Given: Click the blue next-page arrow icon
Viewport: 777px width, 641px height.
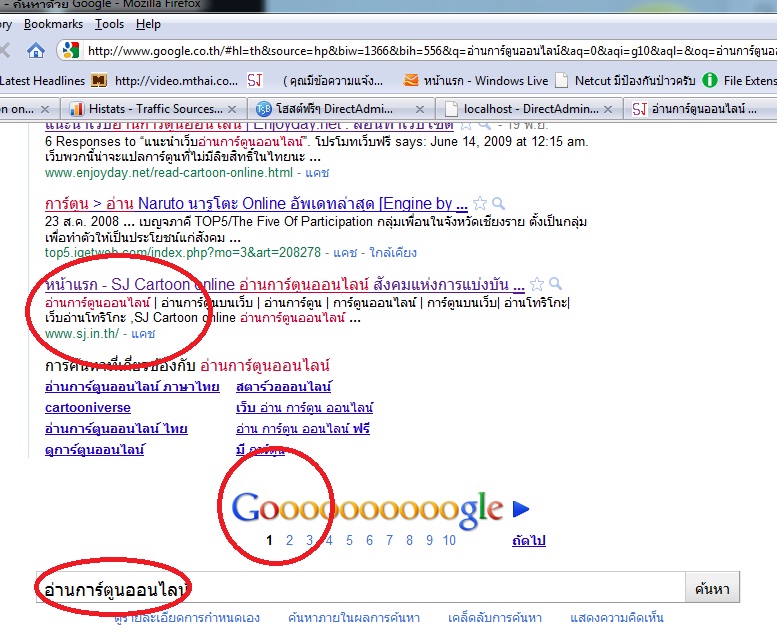Looking at the screenshot, I should pyautogui.click(x=520, y=509).
